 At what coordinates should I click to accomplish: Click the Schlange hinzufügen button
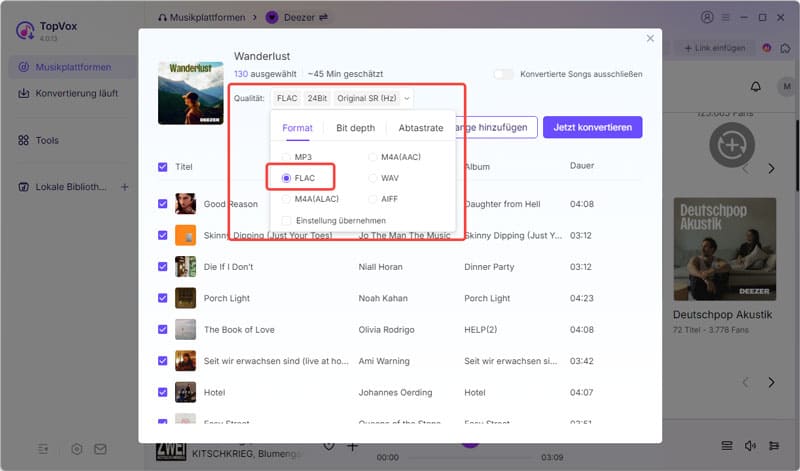(496, 127)
